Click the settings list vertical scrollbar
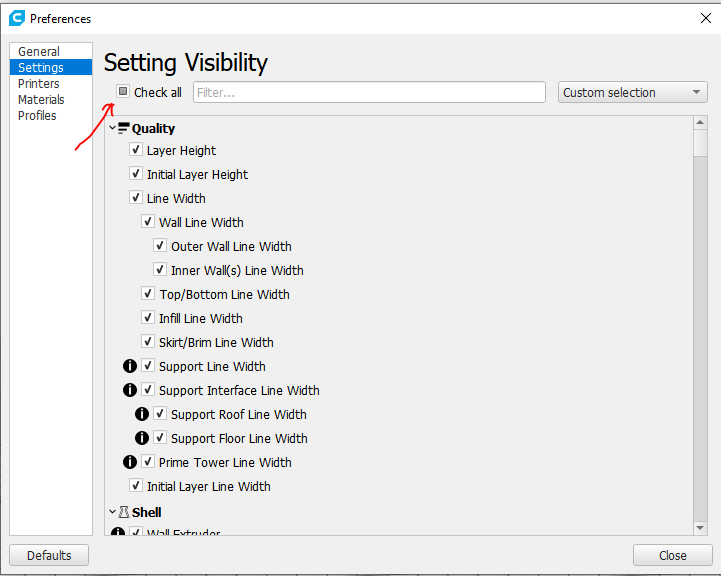Screen dimensions: 721x576 pyautogui.click(x=700, y=330)
